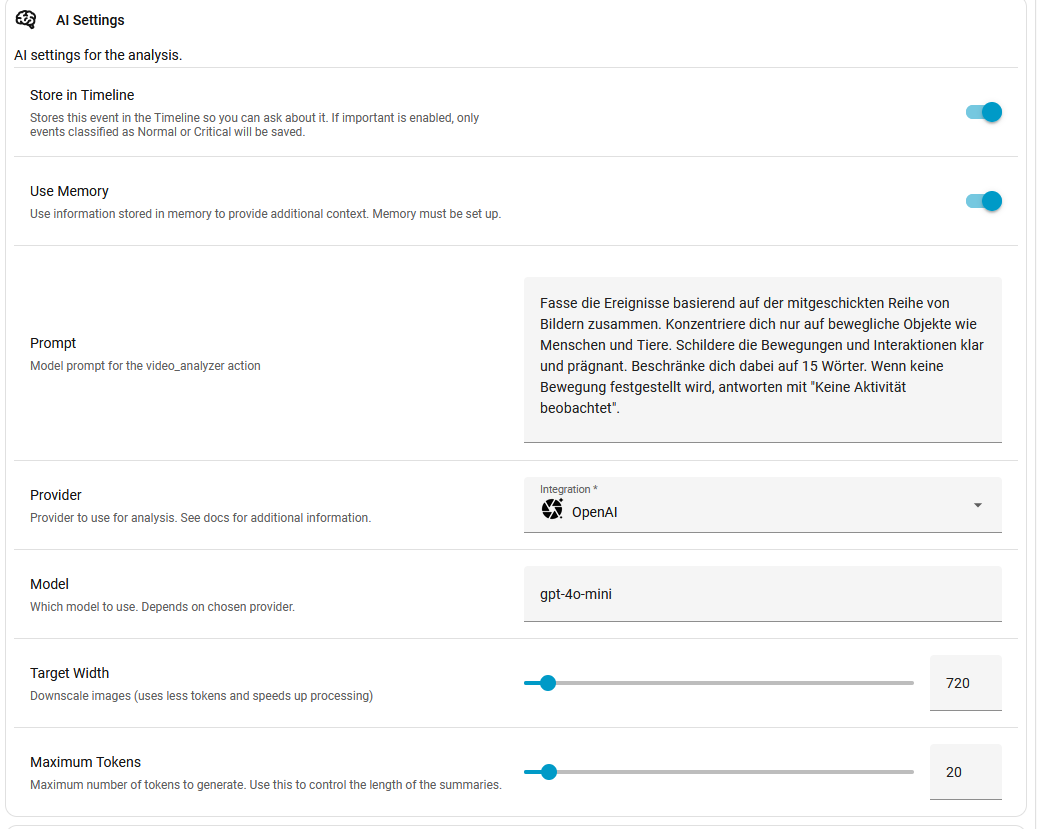Grab the Maximum Tokens slider handle
1037x829 pixels.
click(x=547, y=772)
